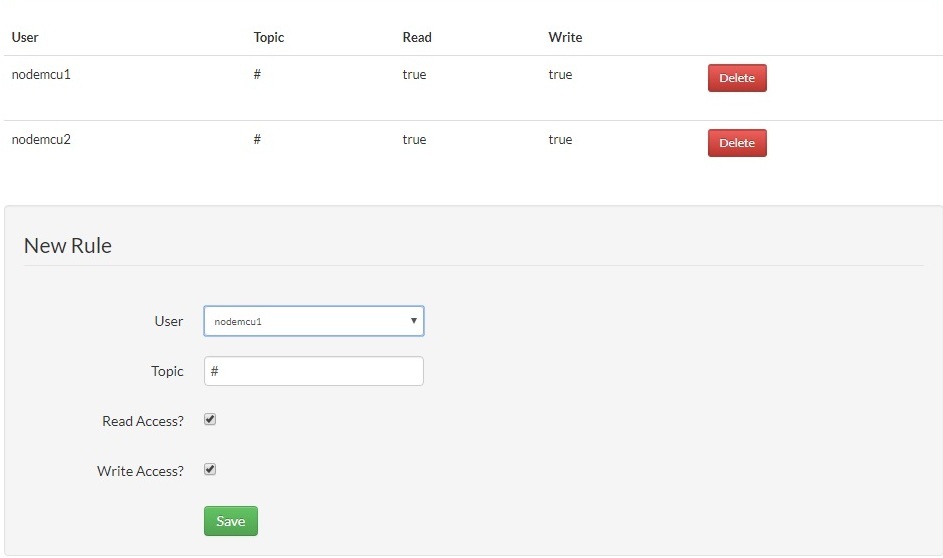This screenshot has height=558, width=943.
Task: Click the Read value in nodemcu1 row
Action: (x=414, y=74)
